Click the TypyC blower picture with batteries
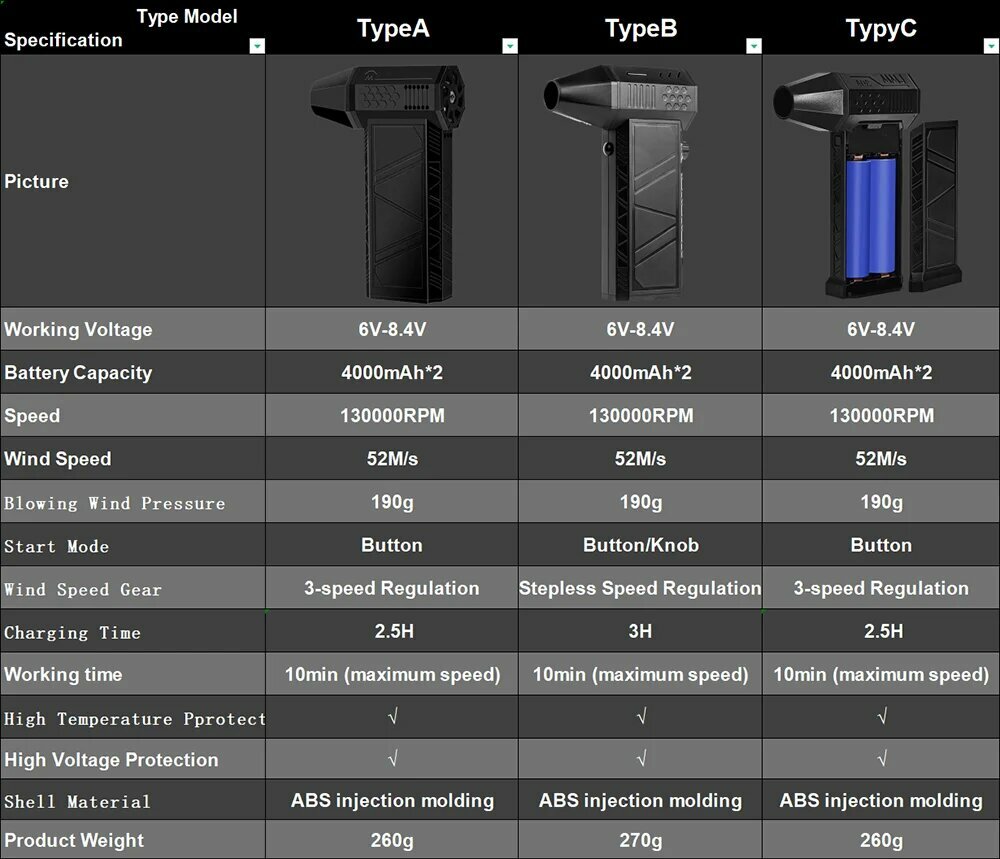The height and width of the screenshot is (859, 1000). coord(867,184)
